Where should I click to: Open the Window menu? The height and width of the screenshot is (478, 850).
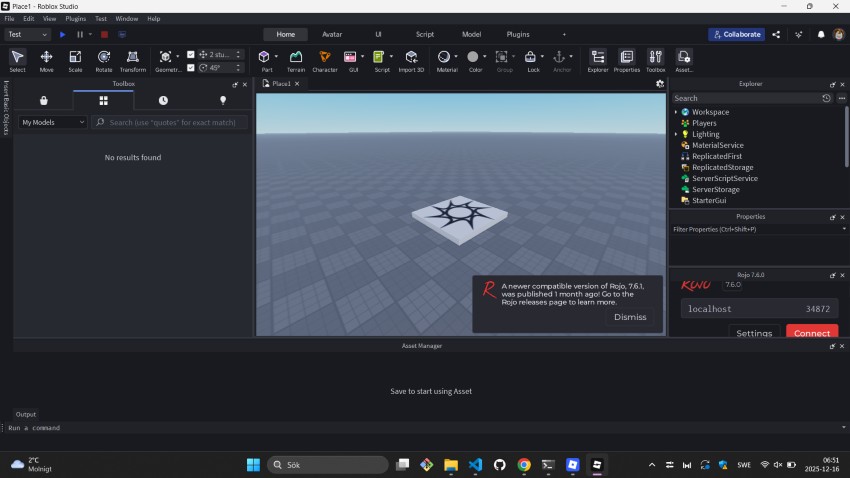pyautogui.click(x=126, y=18)
